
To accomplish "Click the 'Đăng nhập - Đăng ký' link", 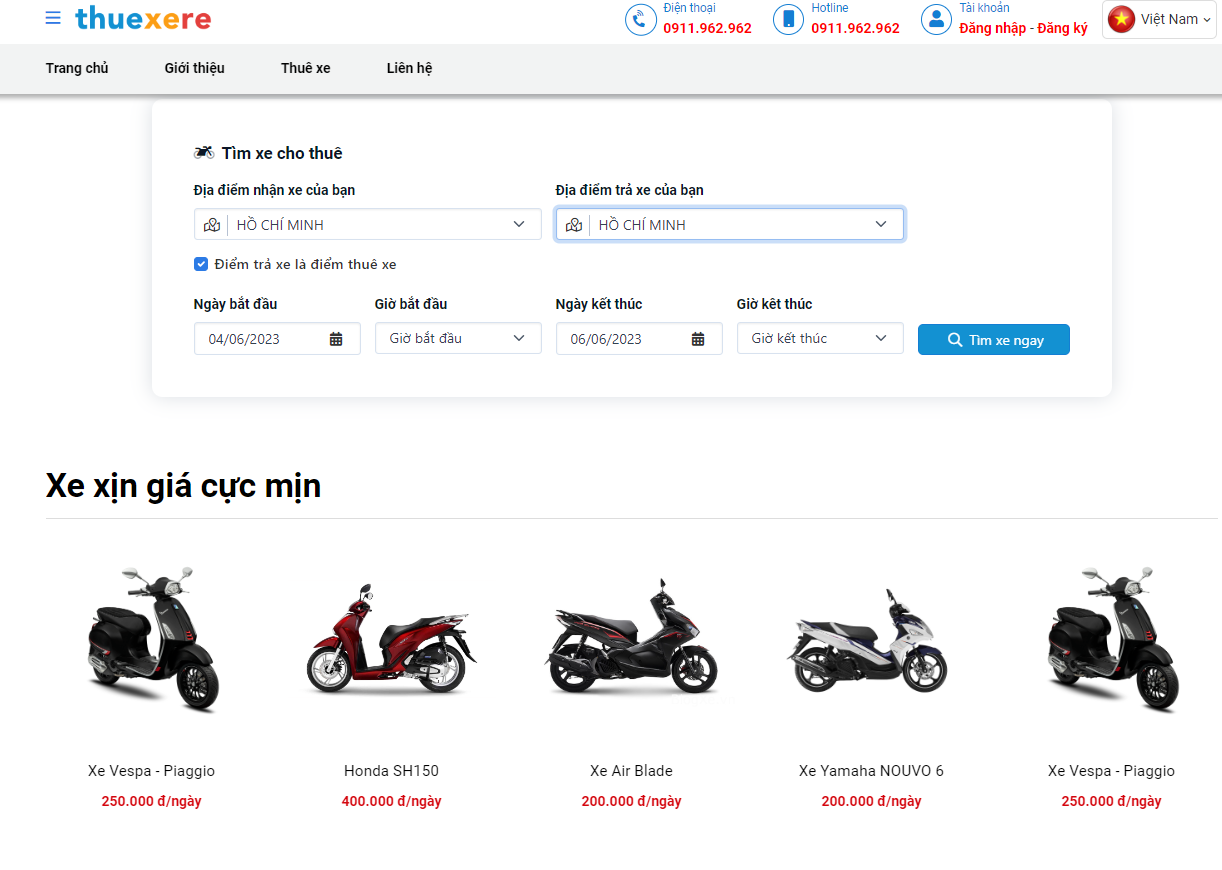I will [x=1023, y=29].
